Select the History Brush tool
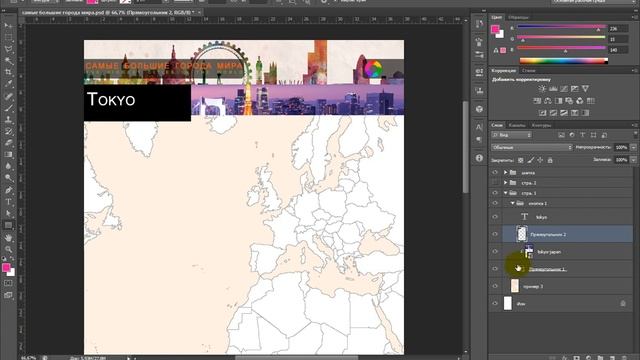 pyautogui.click(x=8, y=131)
